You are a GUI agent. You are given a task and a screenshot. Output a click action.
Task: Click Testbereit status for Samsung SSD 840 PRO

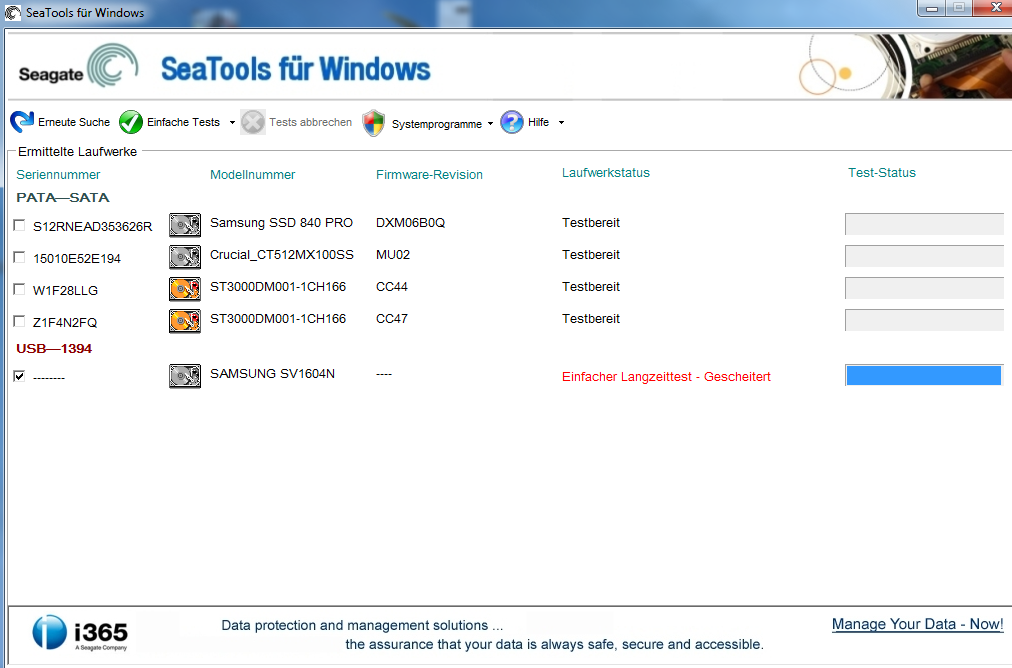click(591, 223)
